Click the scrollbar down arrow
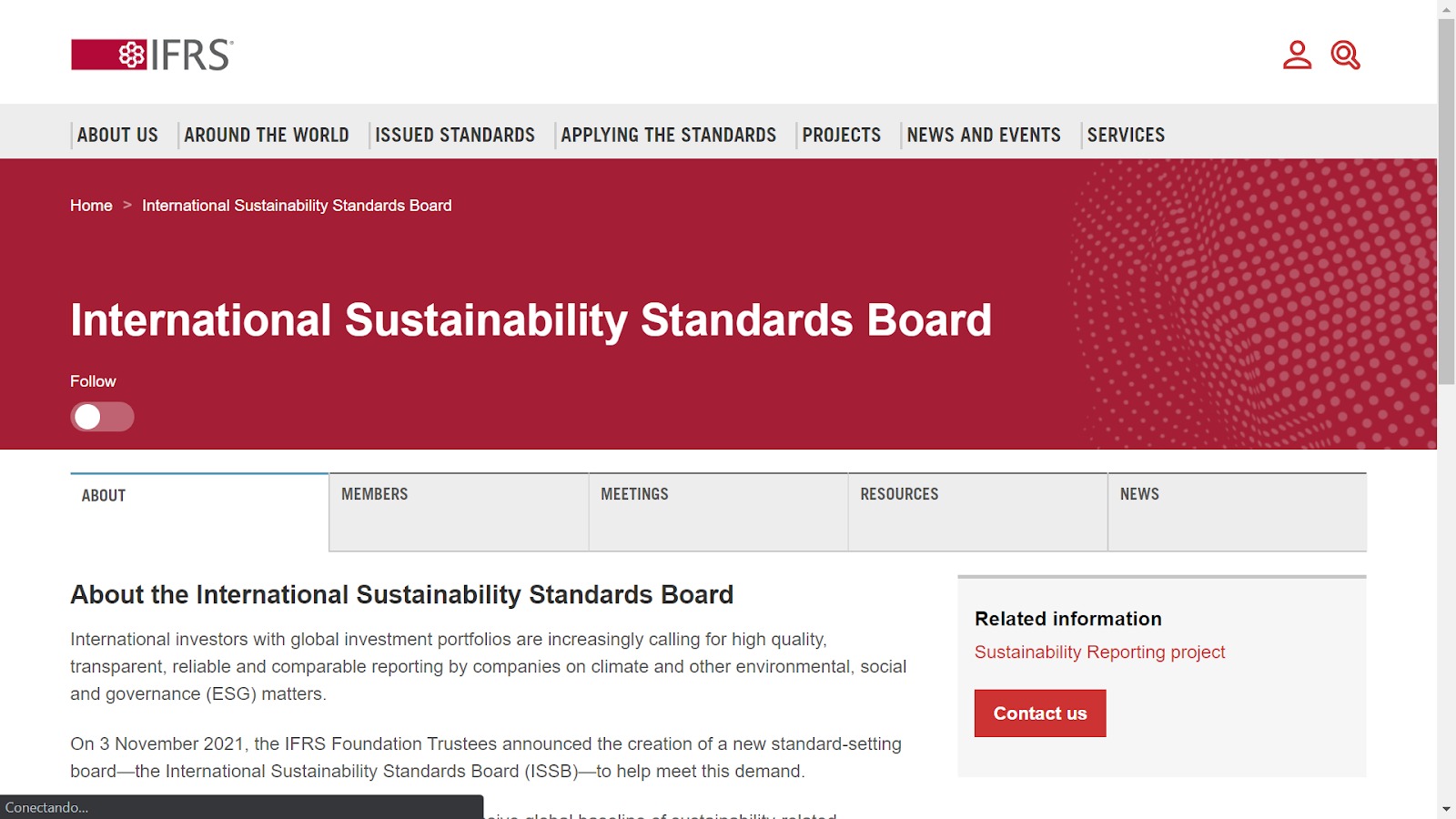 (1447, 809)
